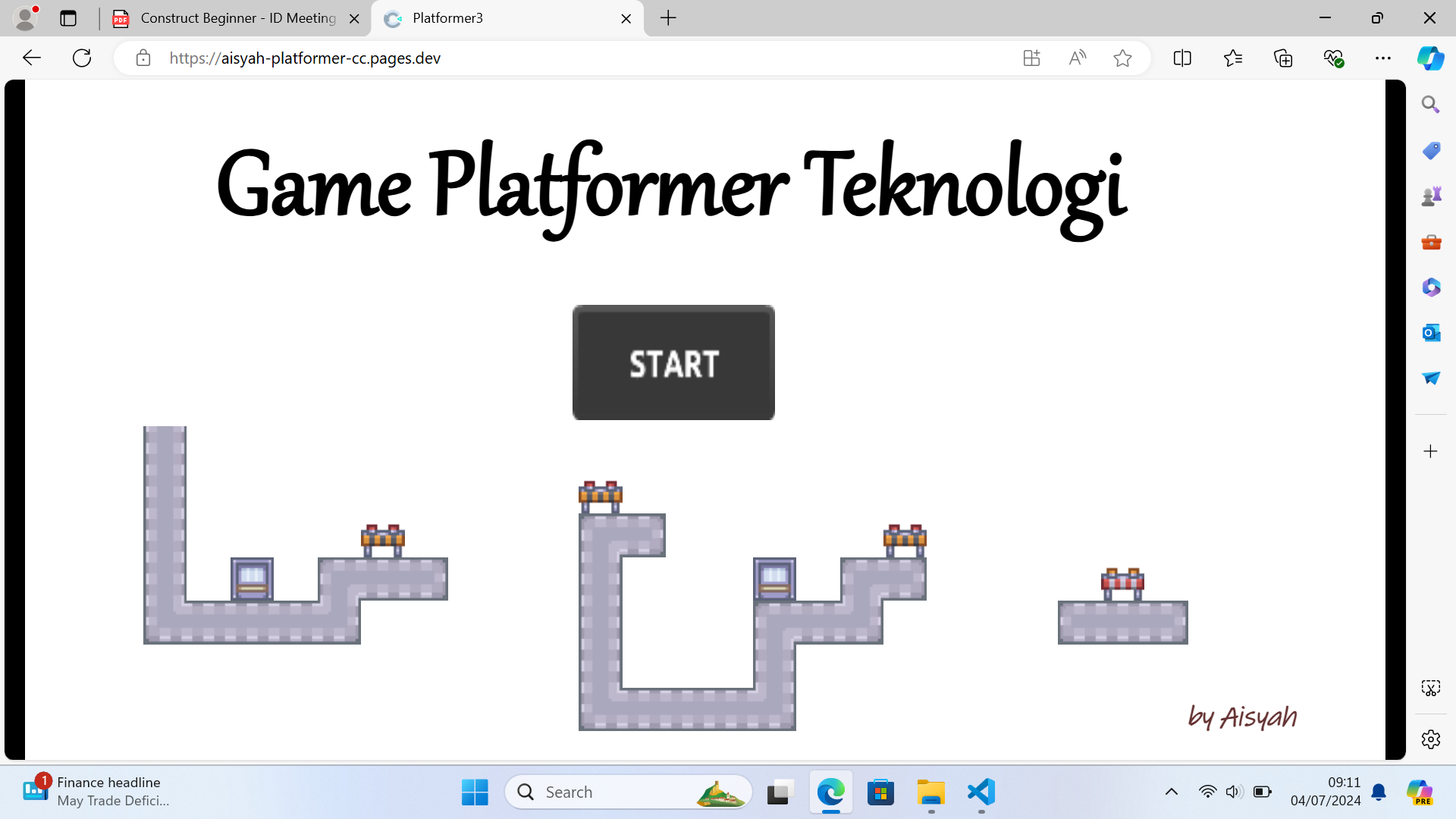Click the browser refresh icon
The height and width of the screenshot is (819, 1456).
(81, 58)
